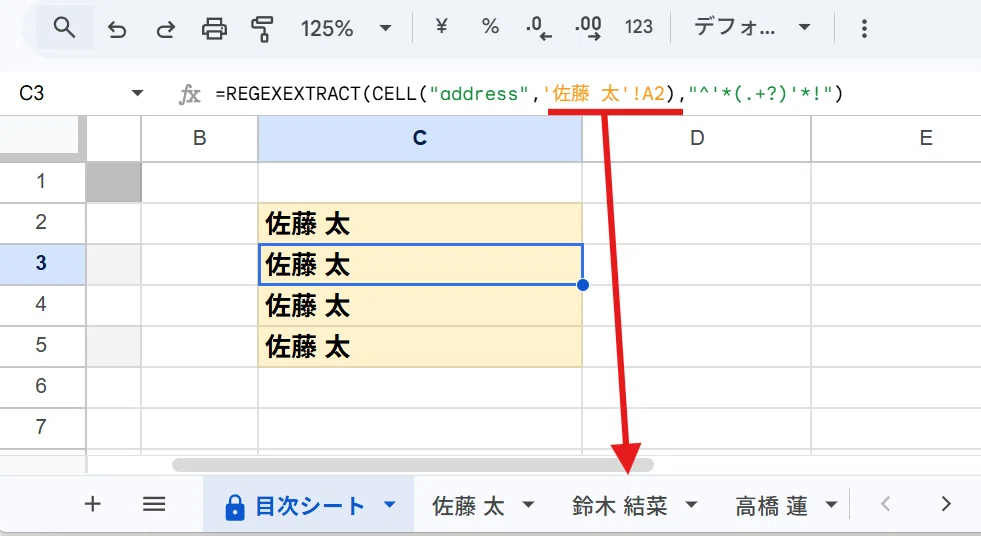This screenshot has height=536, width=981.
Task: Click cell C4 containing 佐藤 太
Action: coord(420,306)
